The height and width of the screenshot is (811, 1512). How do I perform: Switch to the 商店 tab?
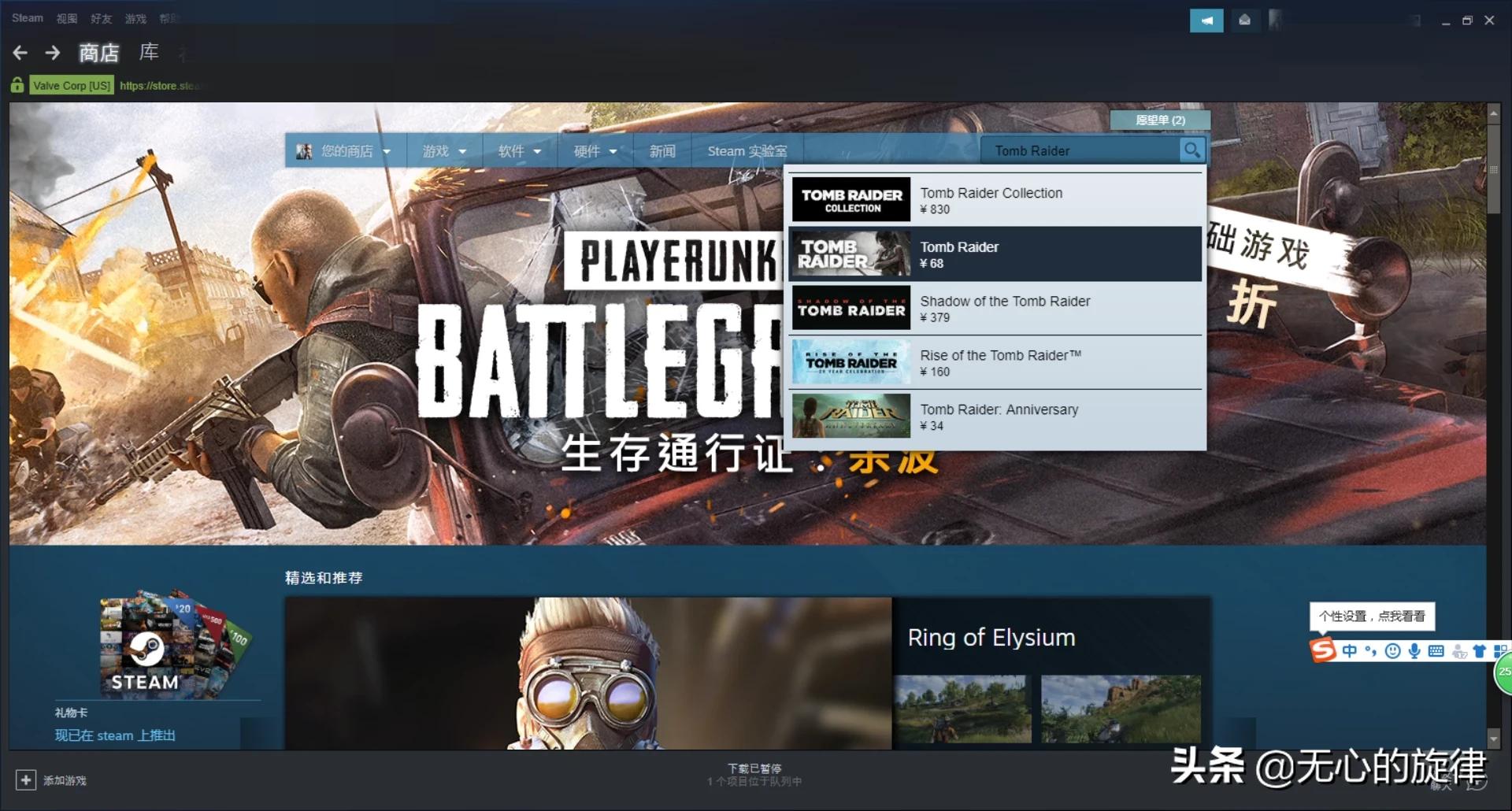(x=99, y=53)
